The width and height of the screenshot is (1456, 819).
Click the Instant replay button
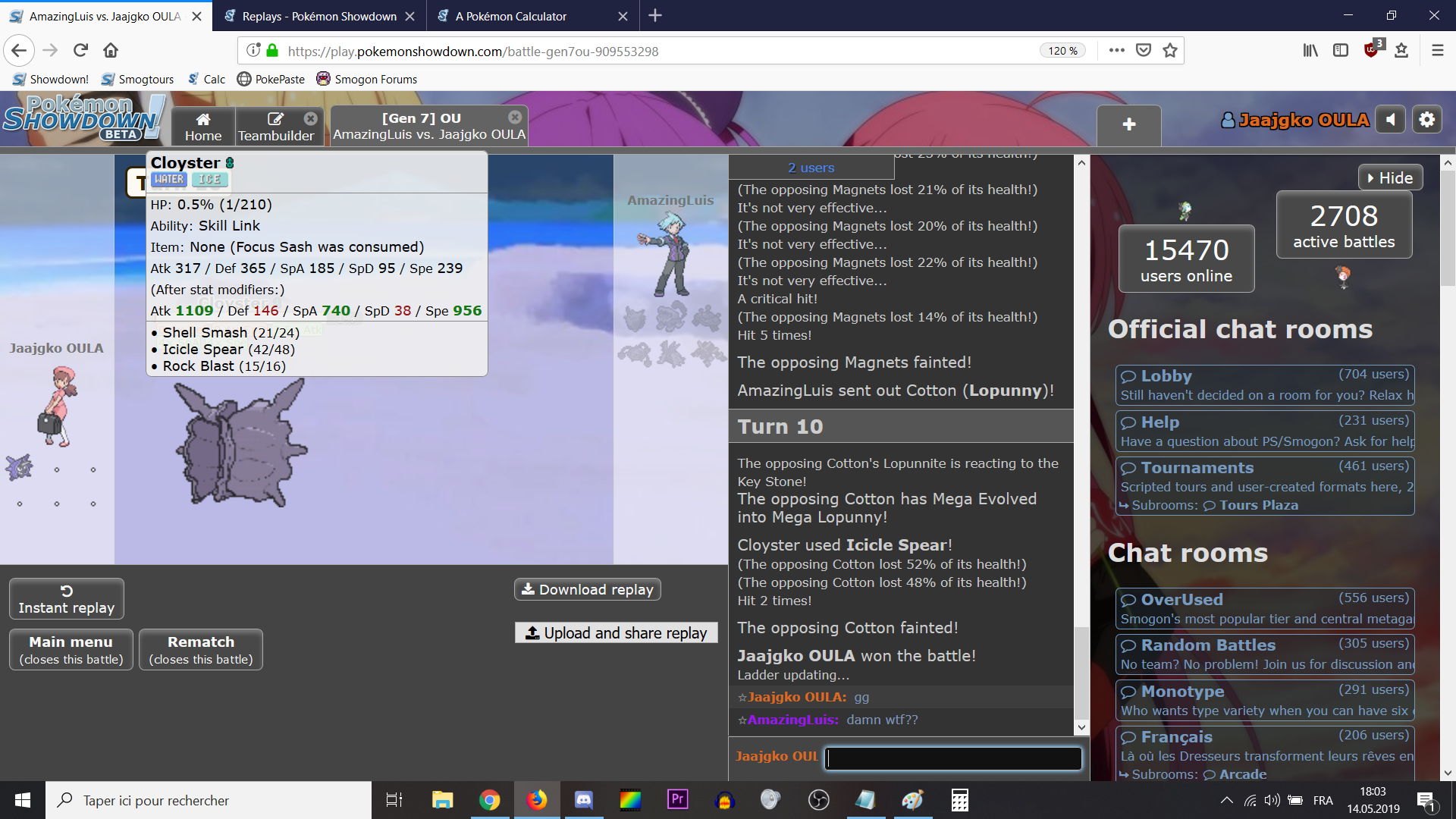click(67, 599)
